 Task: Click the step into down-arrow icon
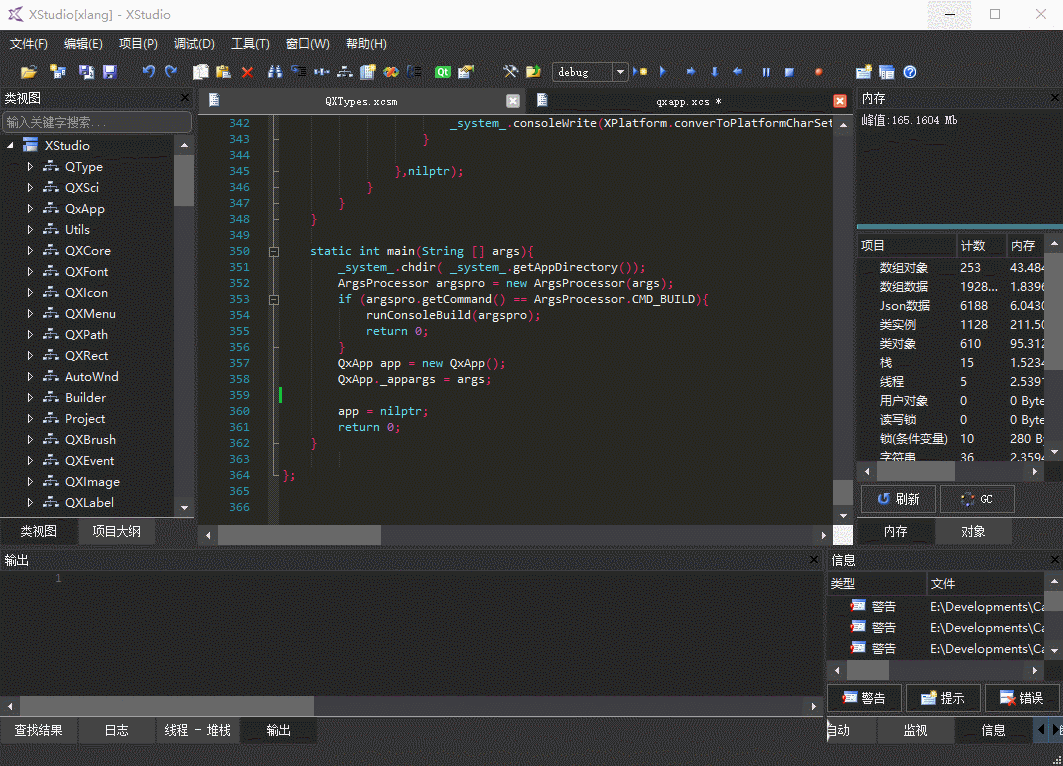(x=715, y=72)
